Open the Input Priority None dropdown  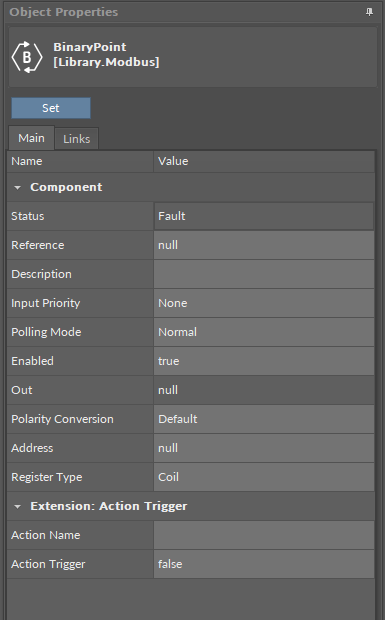[x=264, y=303]
